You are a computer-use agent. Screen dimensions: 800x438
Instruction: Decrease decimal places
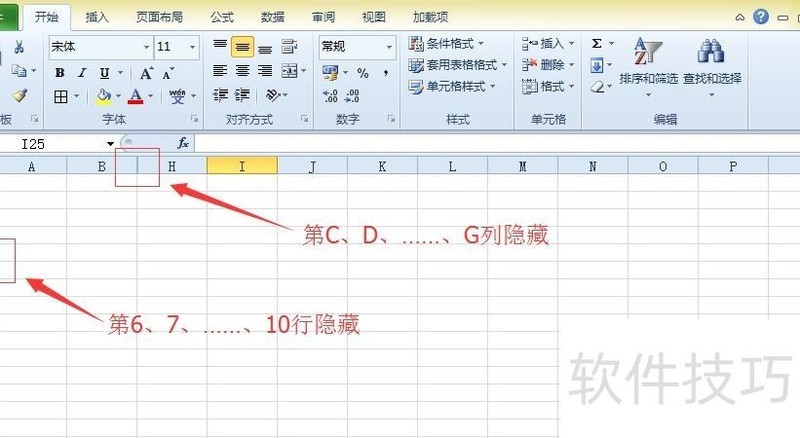coord(352,96)
